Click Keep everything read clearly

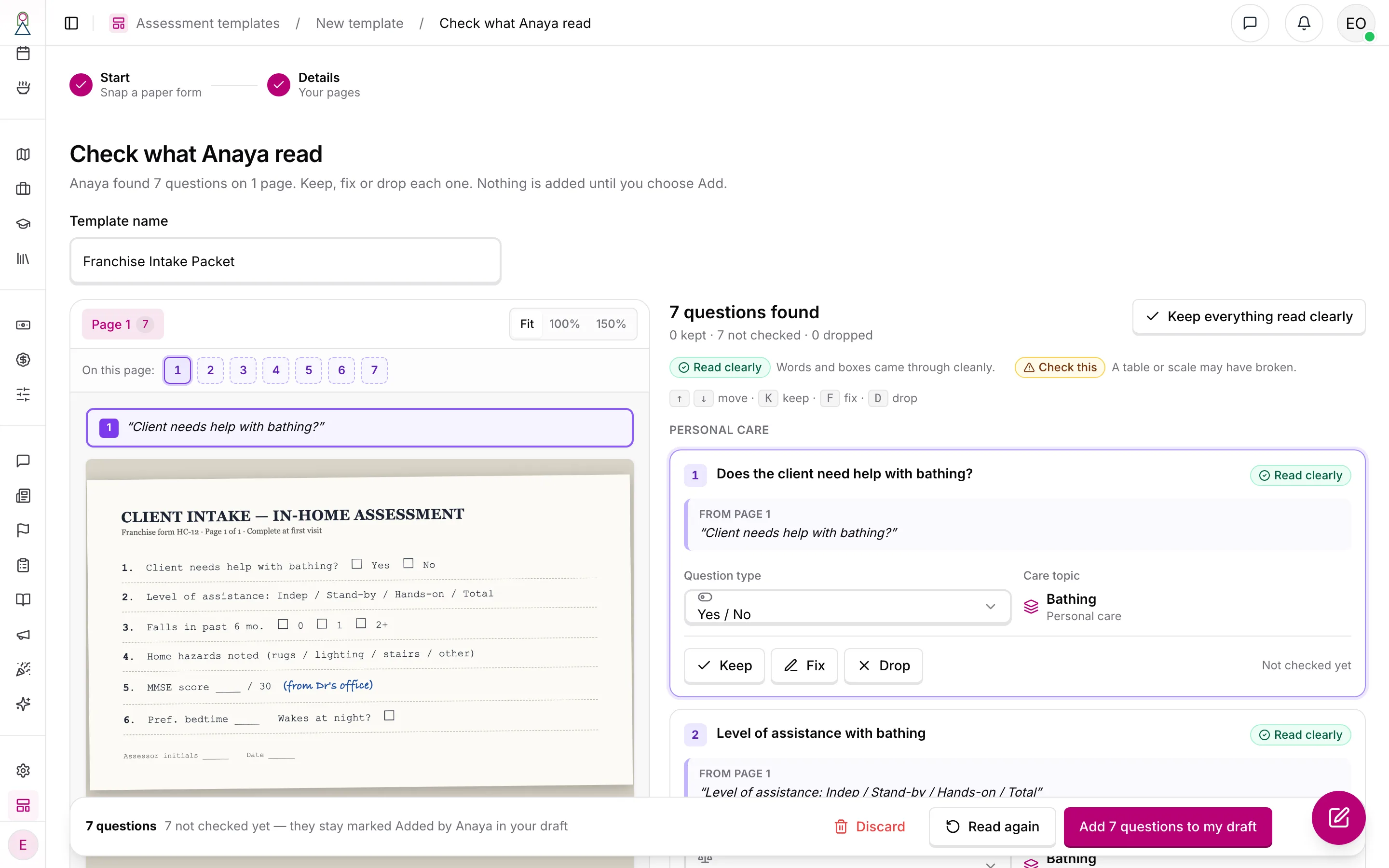pyautogui.click(x=1248, y=317)
